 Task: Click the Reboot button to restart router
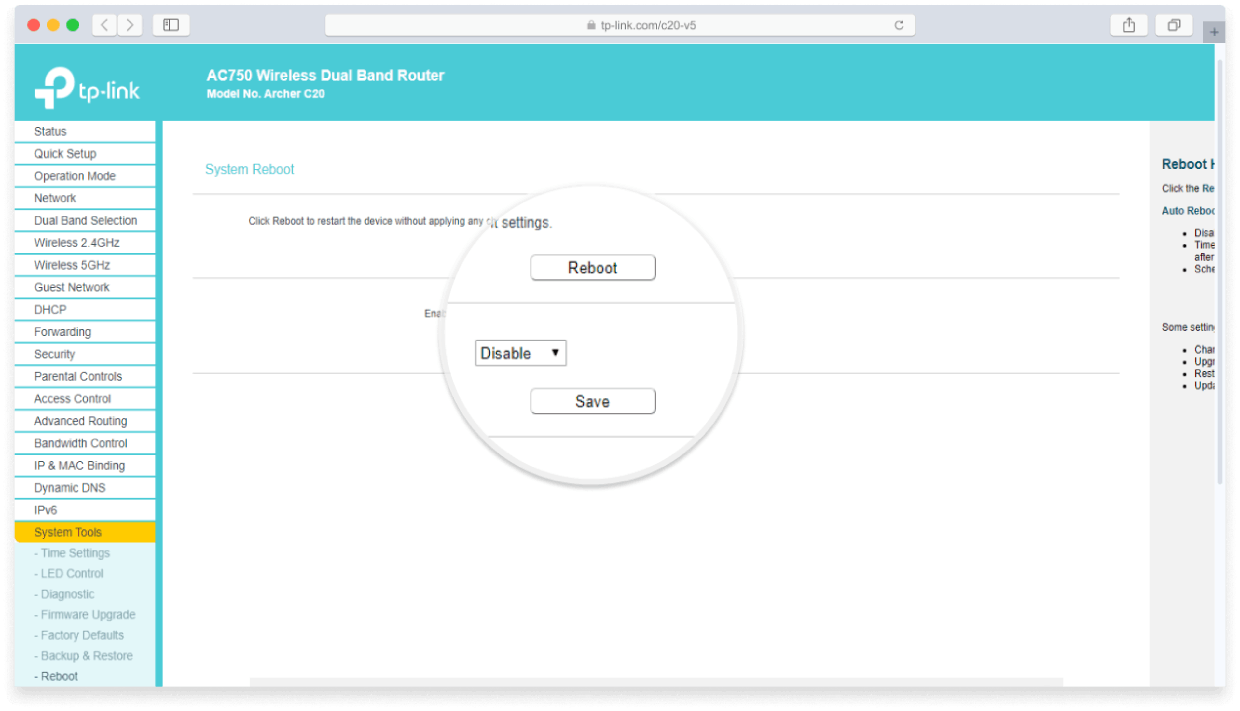click(593, 268)
